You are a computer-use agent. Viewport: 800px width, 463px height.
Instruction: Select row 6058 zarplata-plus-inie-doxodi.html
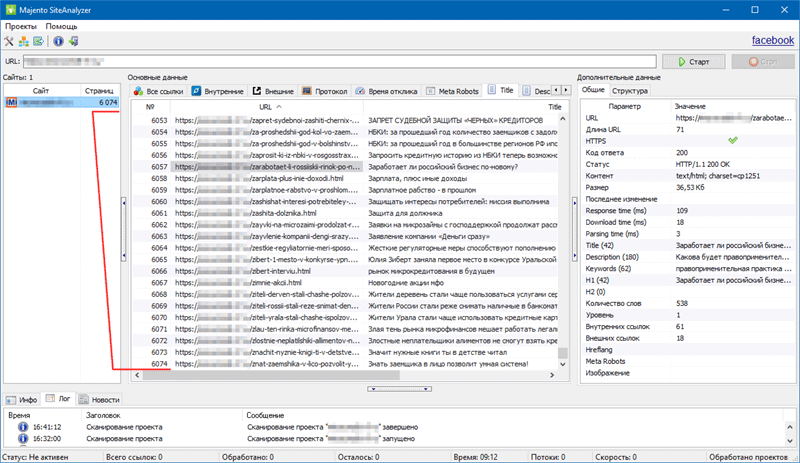[x=344, y=178]
